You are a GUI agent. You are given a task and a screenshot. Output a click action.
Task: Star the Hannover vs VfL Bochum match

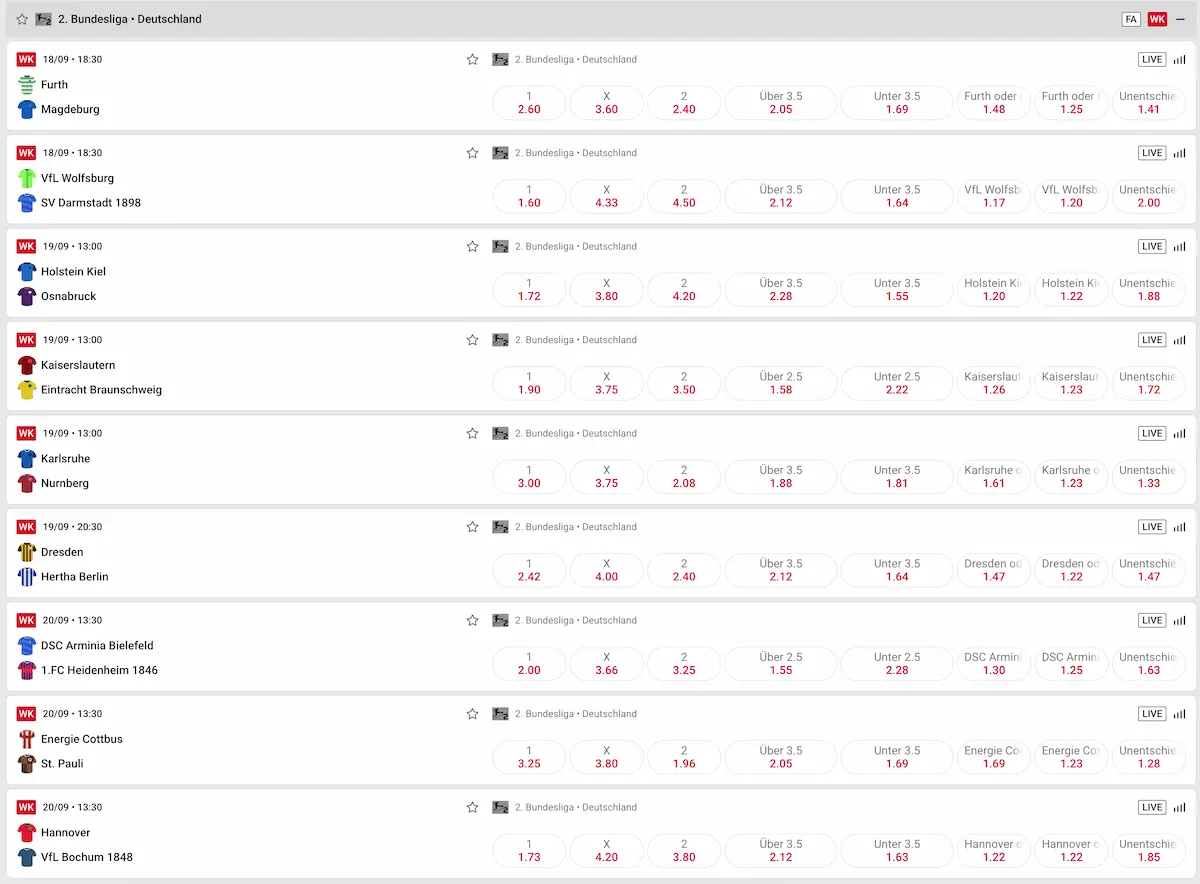tap(472, 807)
